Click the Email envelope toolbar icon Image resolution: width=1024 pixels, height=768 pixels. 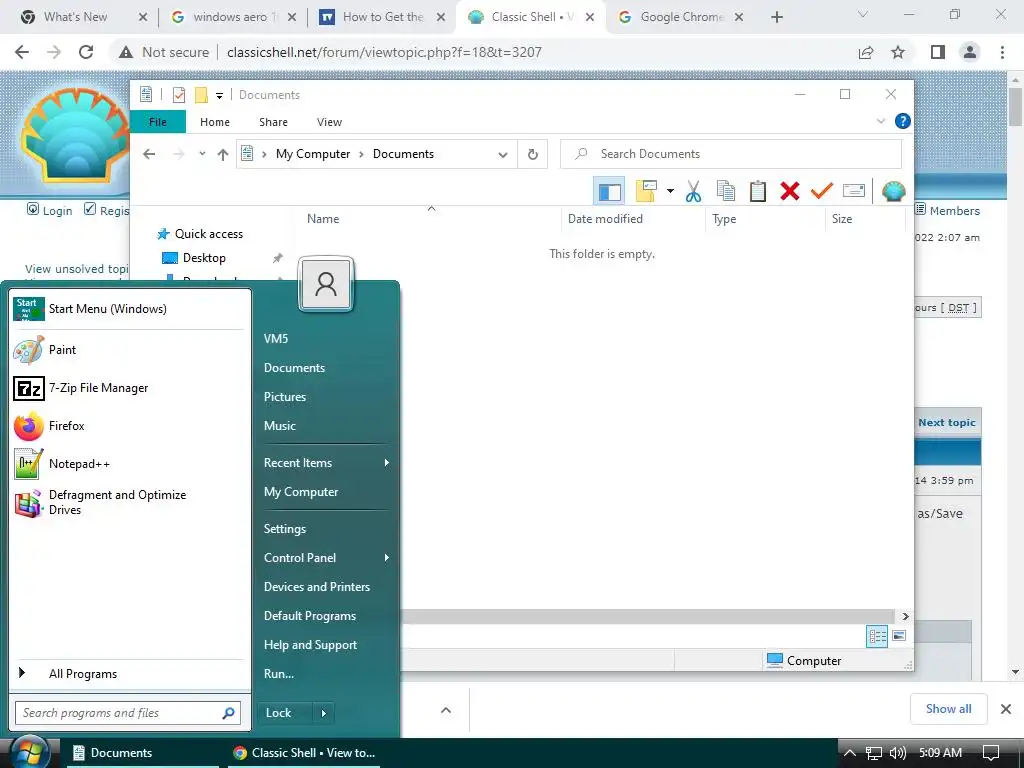(854, 191)
